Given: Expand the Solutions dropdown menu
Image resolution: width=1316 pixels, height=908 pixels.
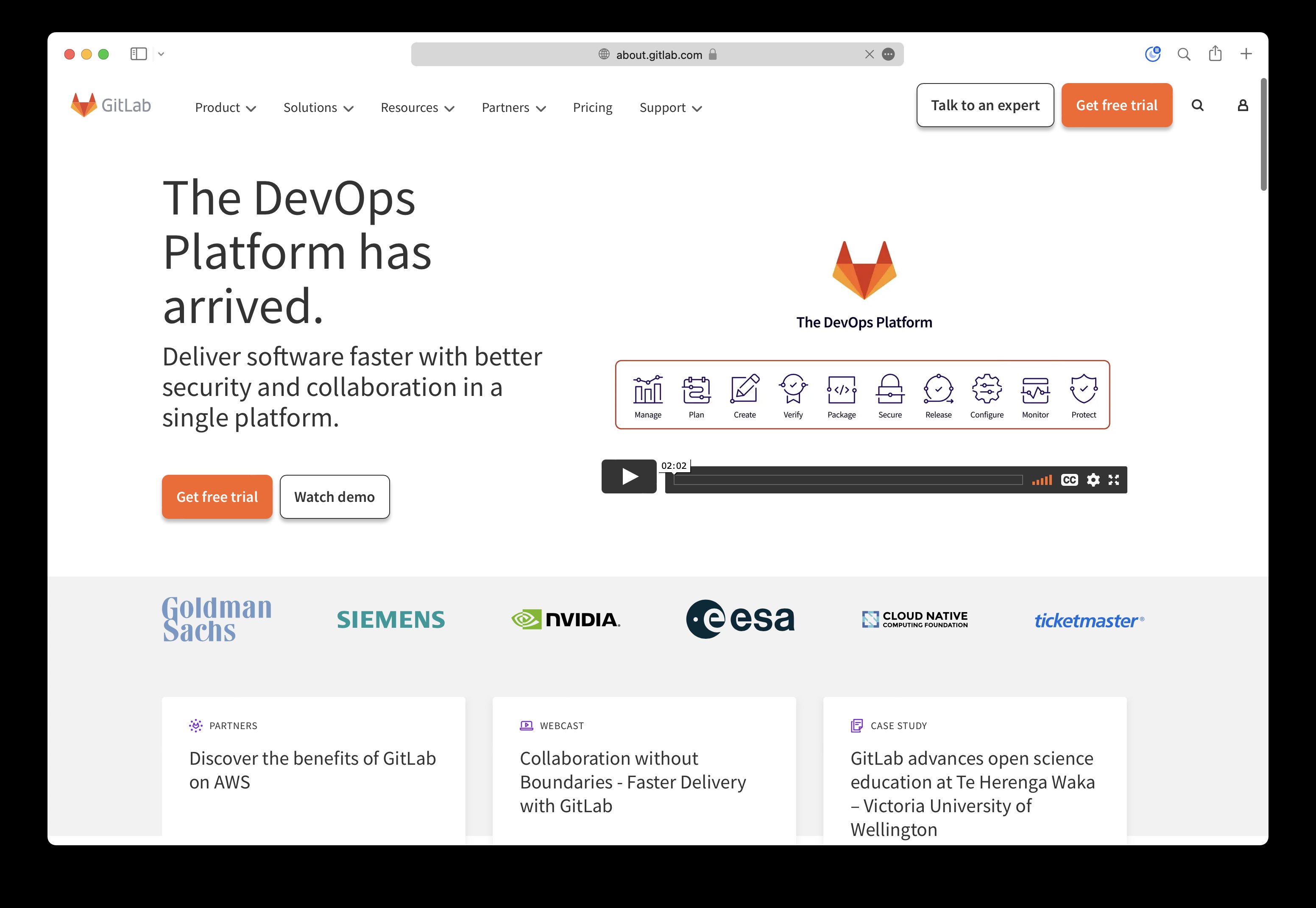Looking at the screenshot, I should click(x=318, y=108).
